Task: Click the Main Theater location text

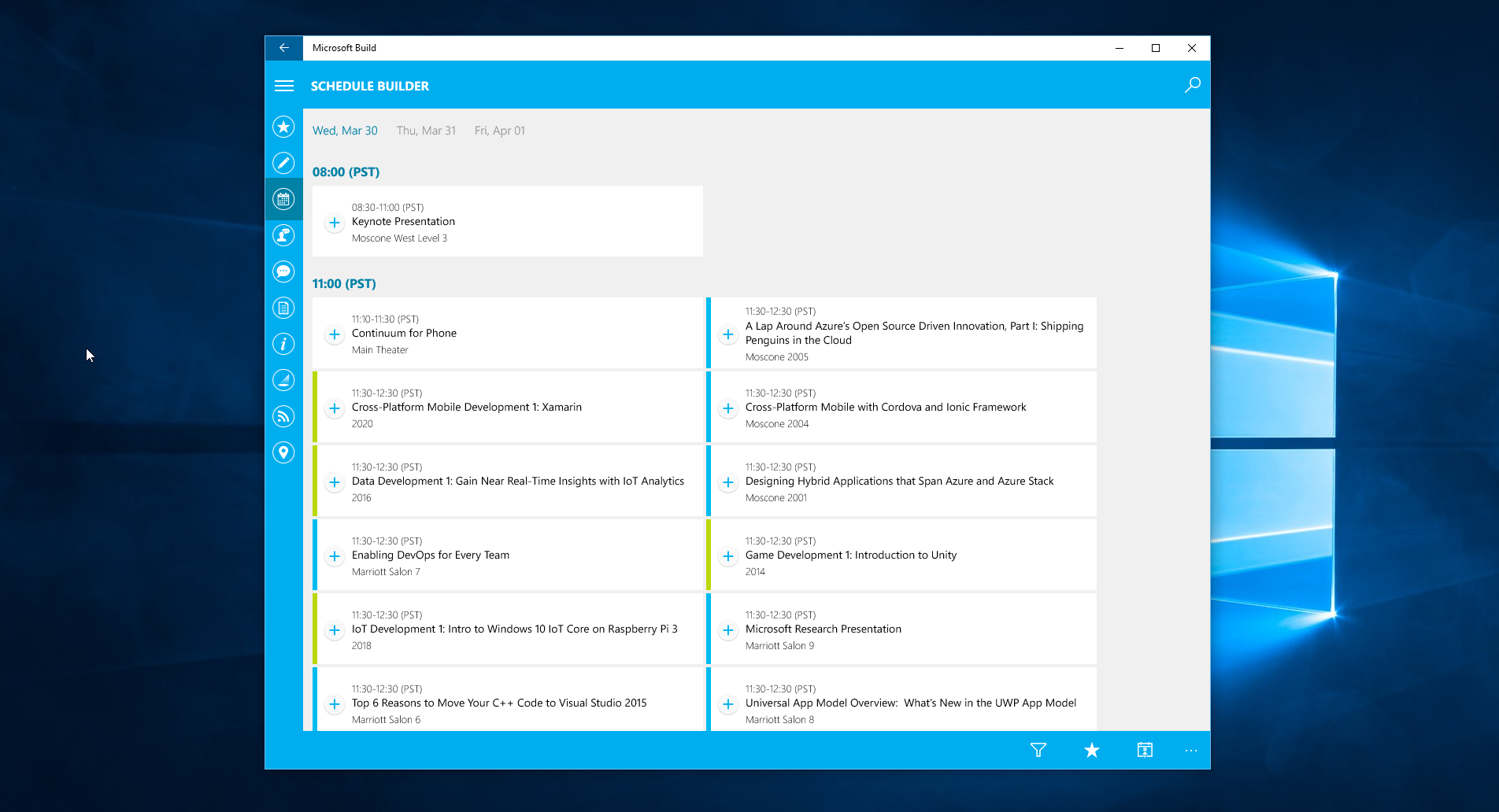Action: [380, 350]
